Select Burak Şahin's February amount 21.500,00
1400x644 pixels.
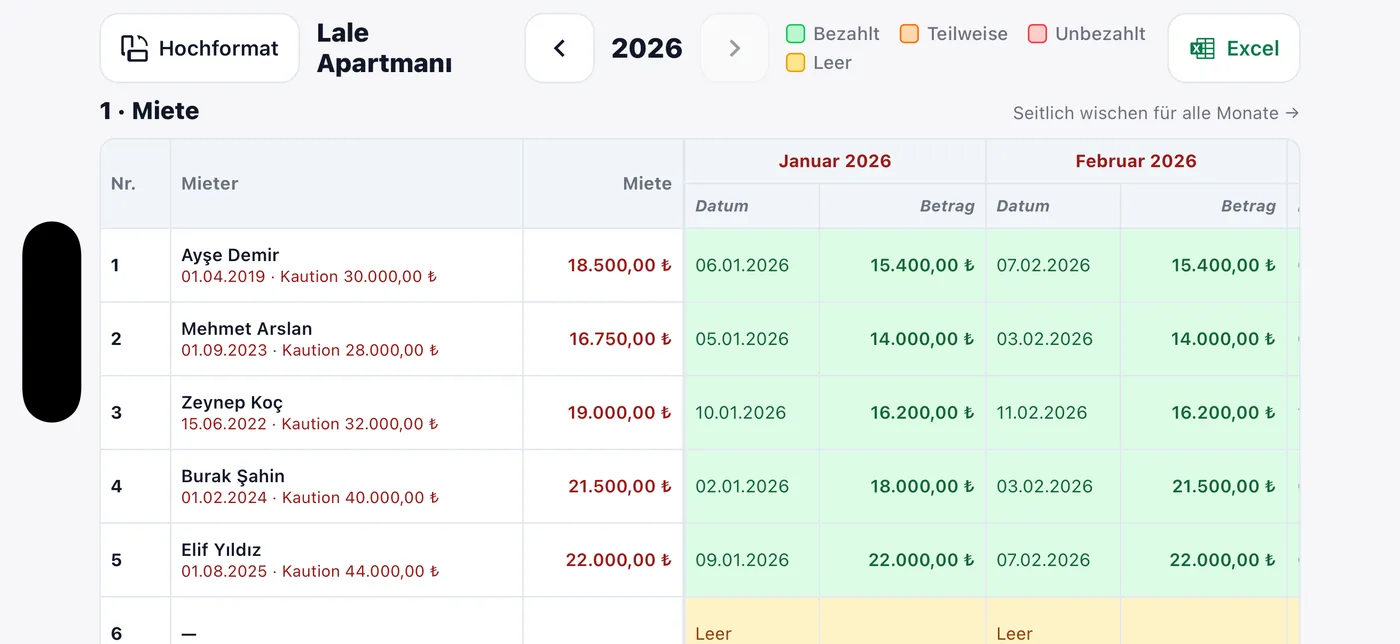click(1224, 486)
